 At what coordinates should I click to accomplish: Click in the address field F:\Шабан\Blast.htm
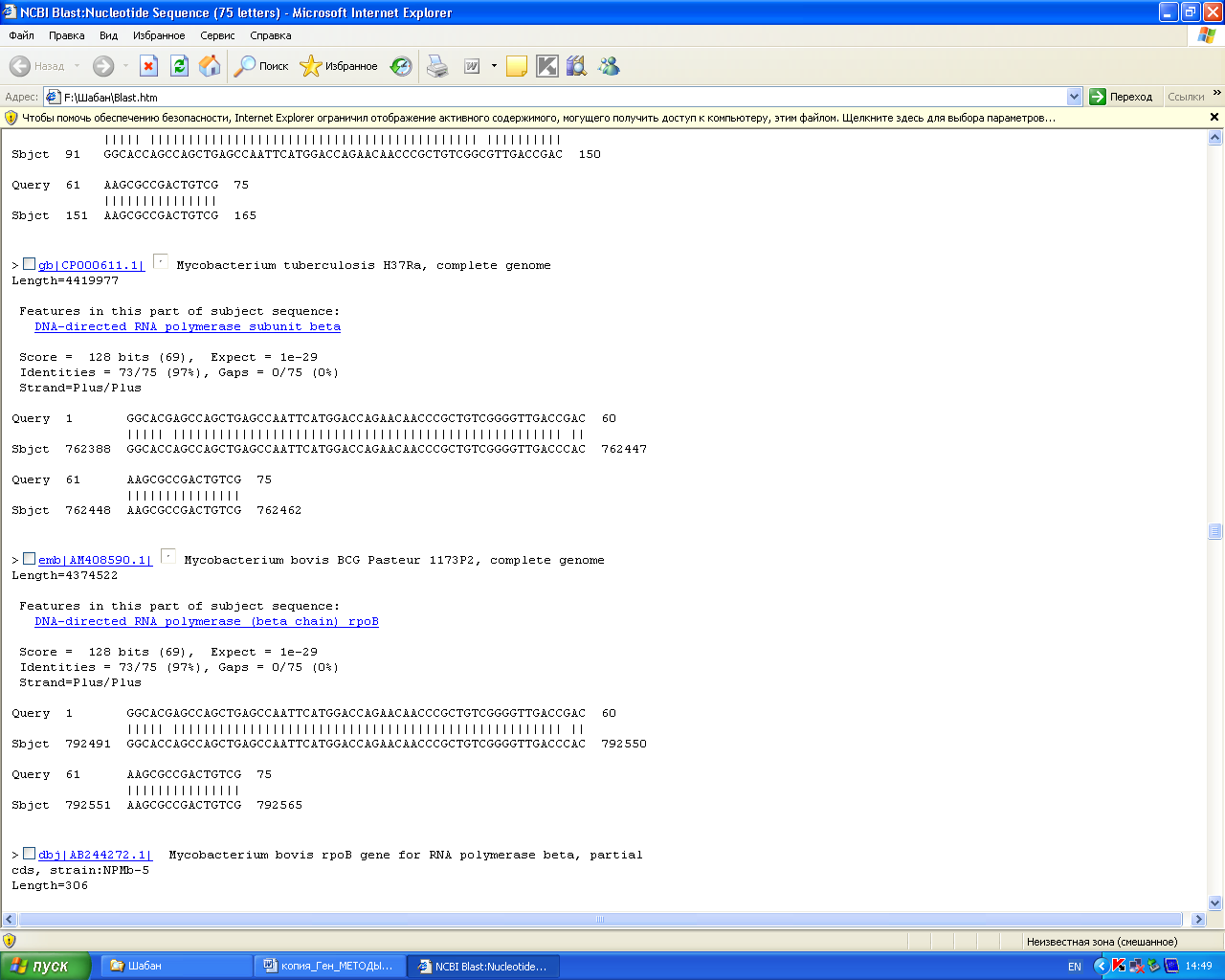click(x=563, y=97)
